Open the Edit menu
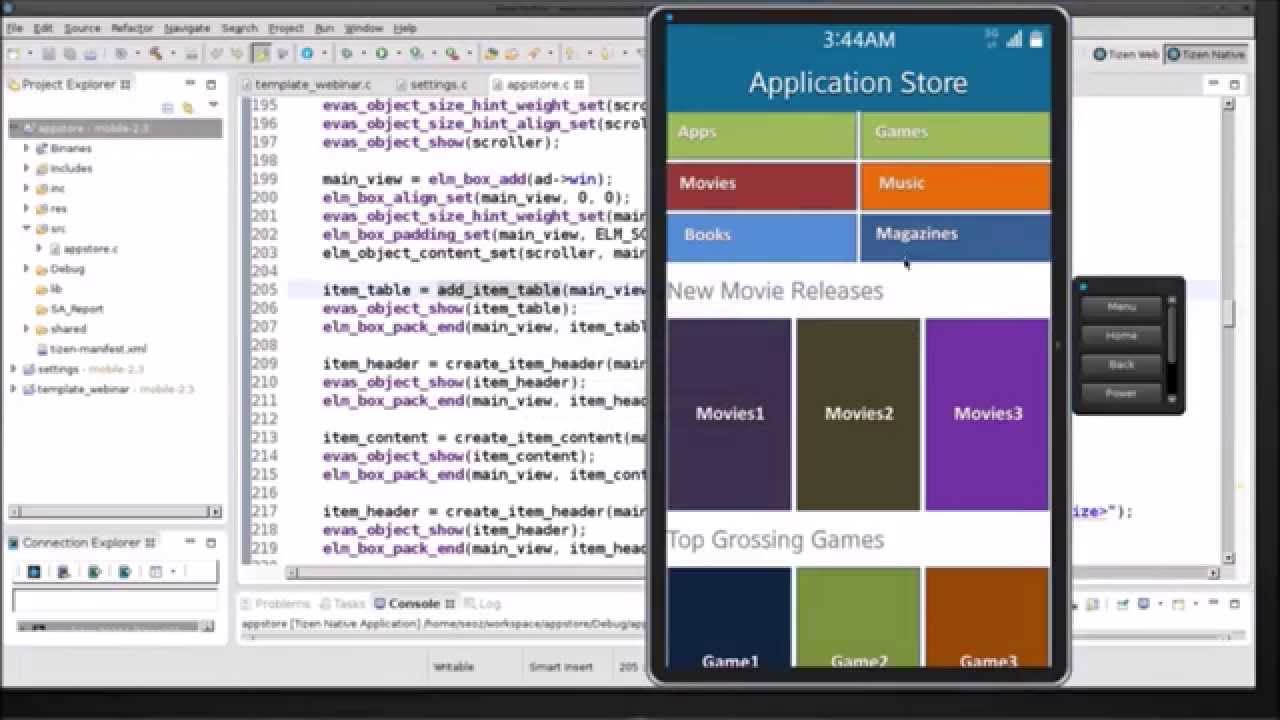Screen dimensions: 1280x720 click(x=44, y=28)
